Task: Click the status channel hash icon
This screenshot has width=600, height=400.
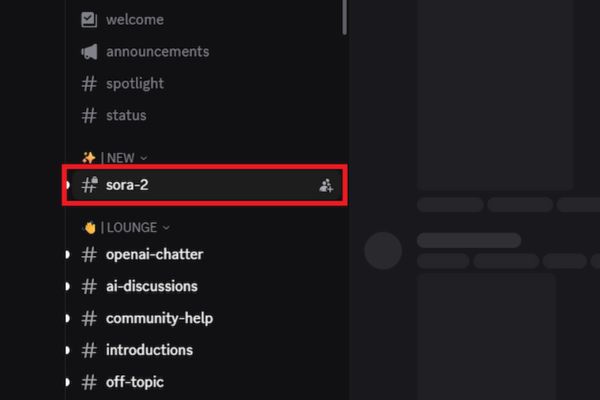Action: tap(89, 115)
